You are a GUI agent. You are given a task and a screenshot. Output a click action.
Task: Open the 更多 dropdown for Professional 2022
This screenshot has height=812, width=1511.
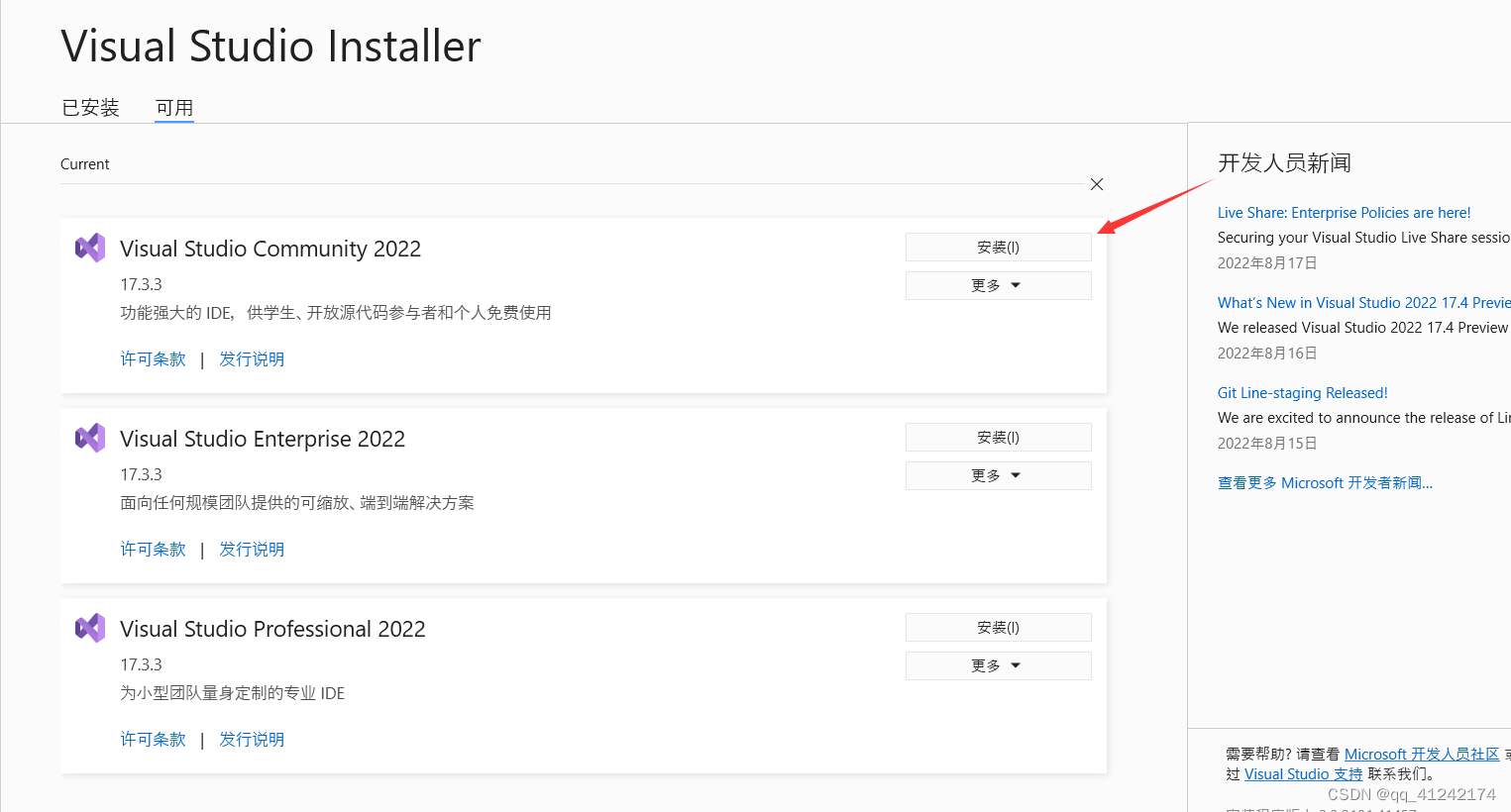click(x=999, y=665)
